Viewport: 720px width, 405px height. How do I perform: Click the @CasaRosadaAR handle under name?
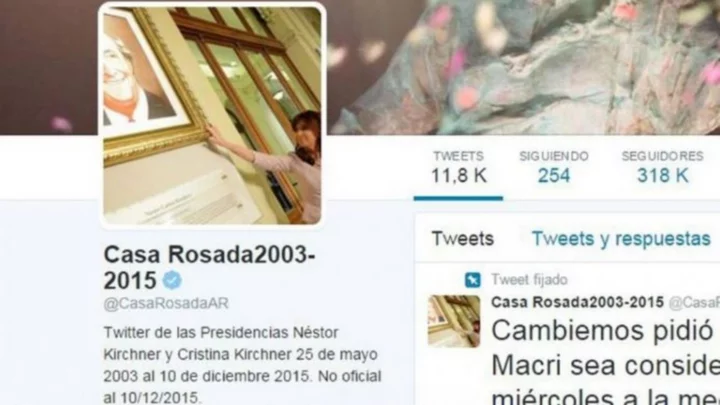[x=166, y=304]
